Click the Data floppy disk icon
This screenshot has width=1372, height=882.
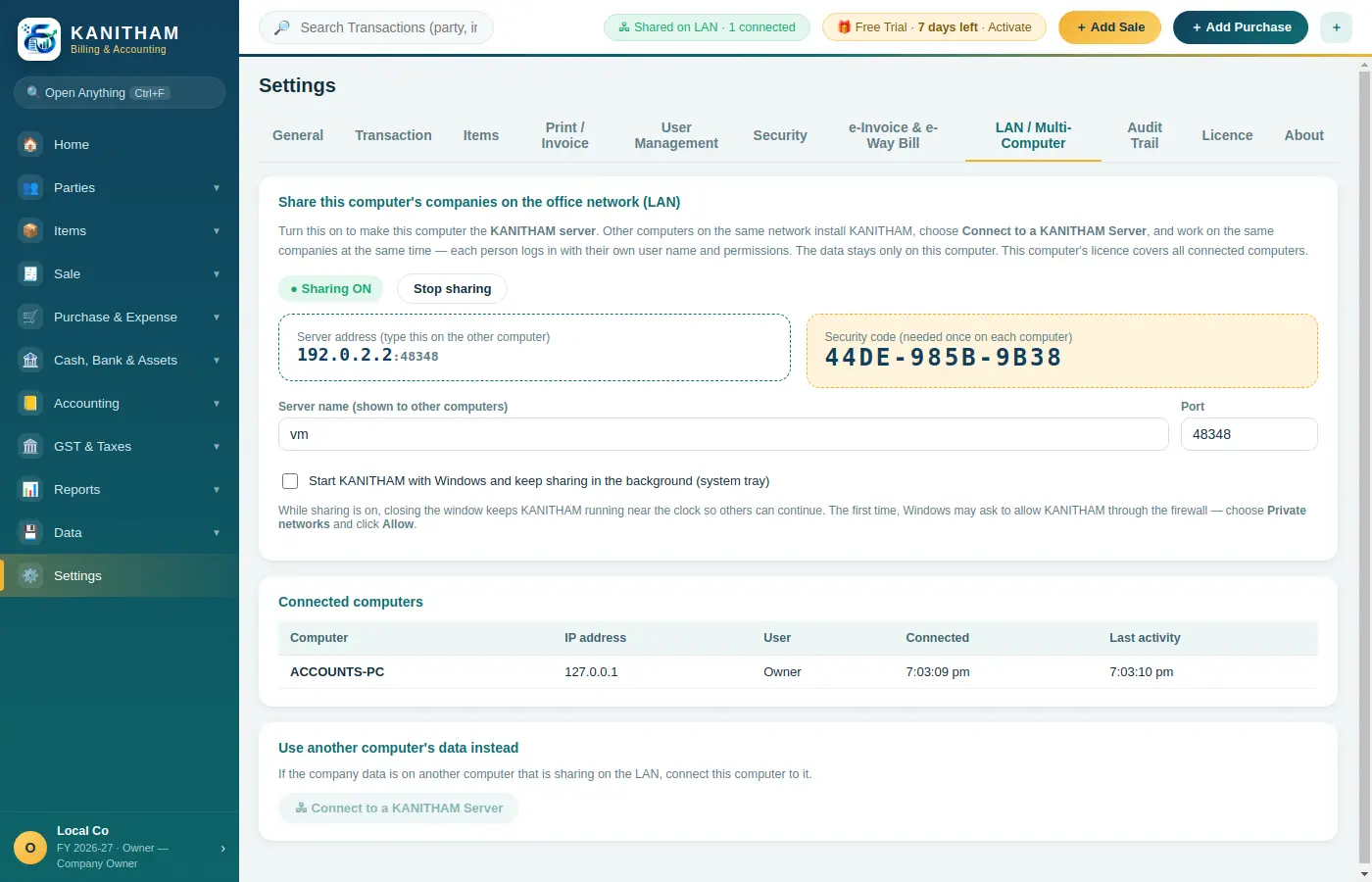pyautogui.click(x=30, y=532)
